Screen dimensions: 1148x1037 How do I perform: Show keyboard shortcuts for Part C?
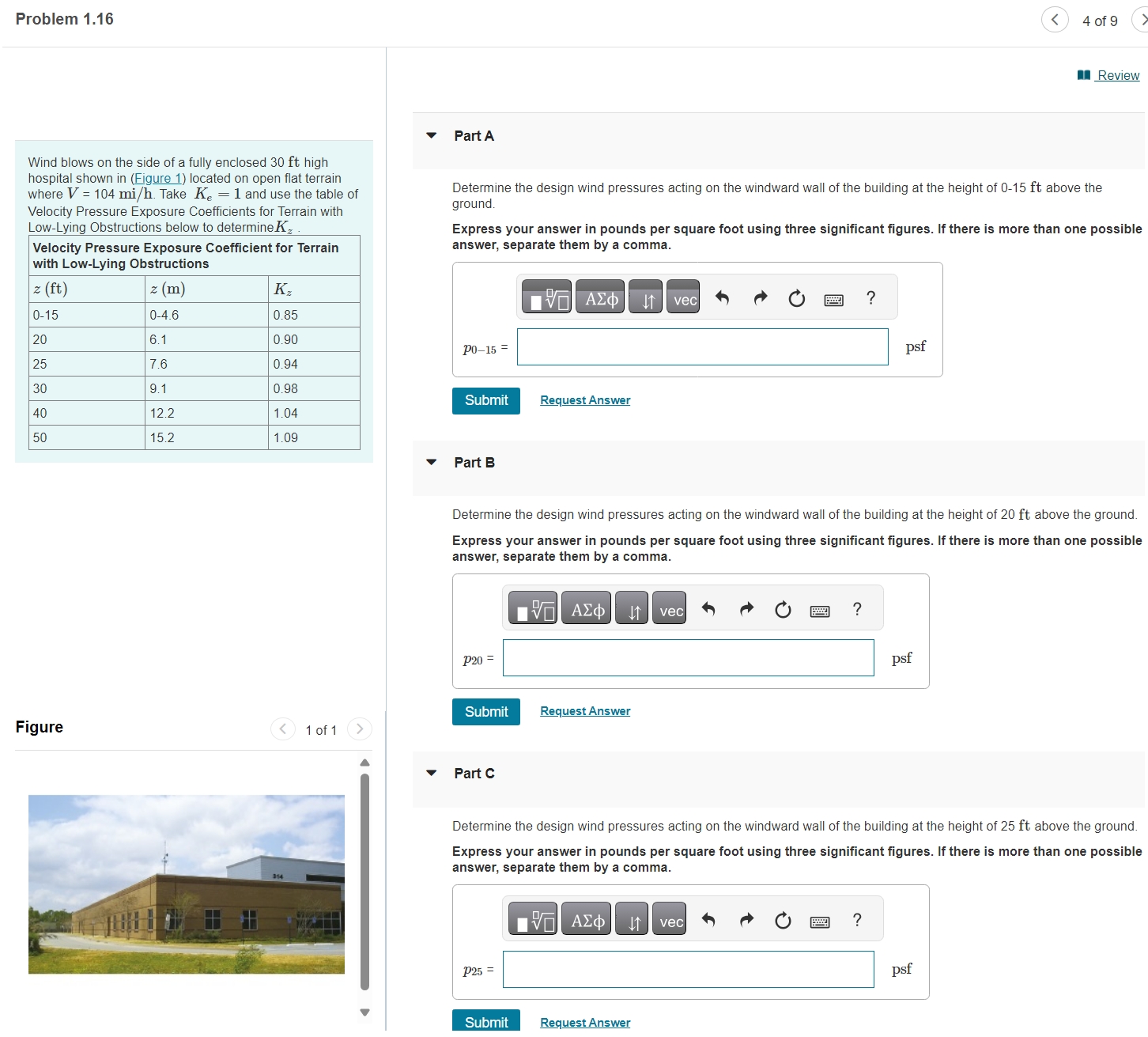(x=820, y=921)
